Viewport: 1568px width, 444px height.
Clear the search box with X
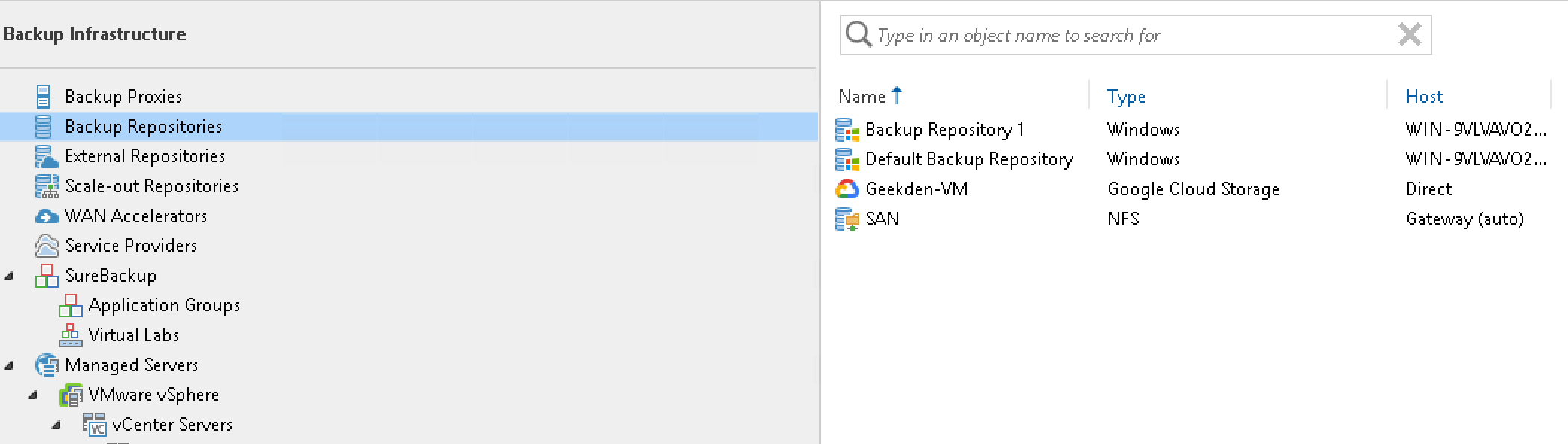pyautogui.click(x=1409, y=34)
